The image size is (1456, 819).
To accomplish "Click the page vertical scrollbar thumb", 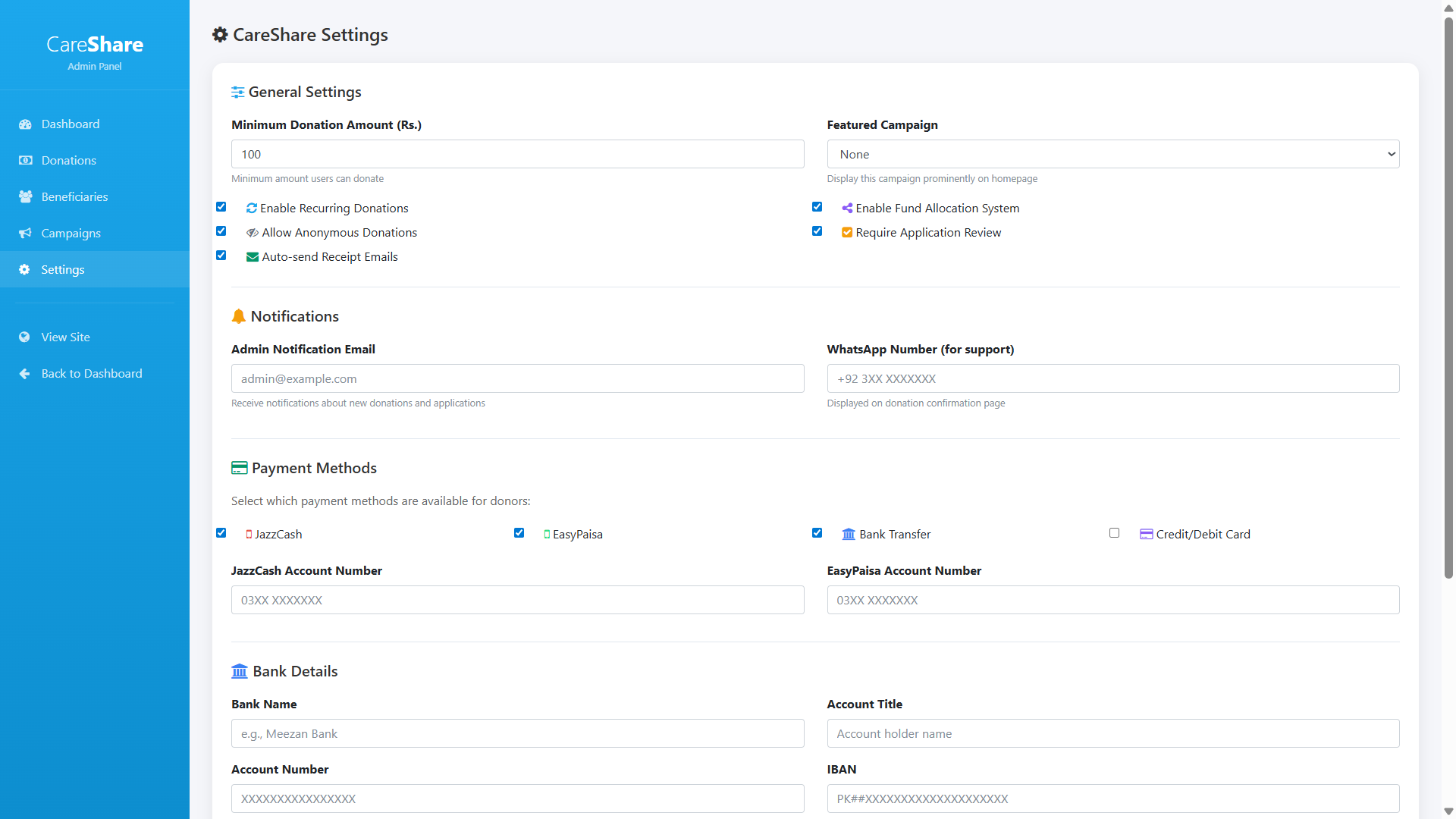I will click(1448, 297).
